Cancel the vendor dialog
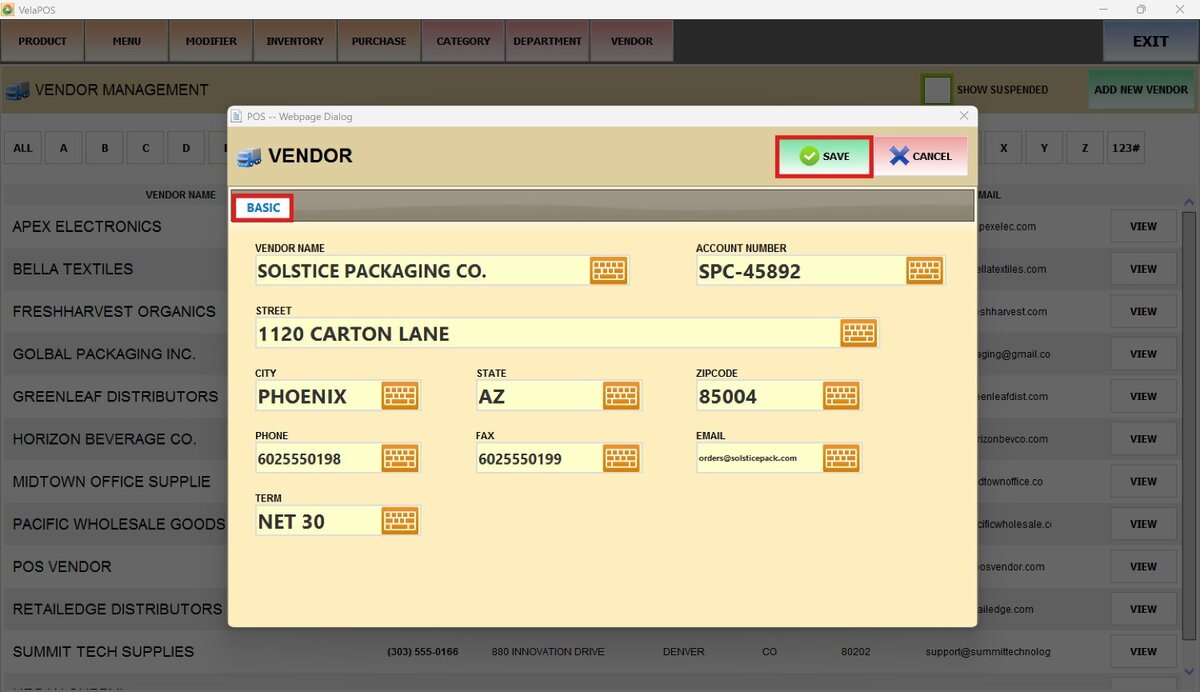The height and width of the screenshot is (692, 1200). click(921, 156)
